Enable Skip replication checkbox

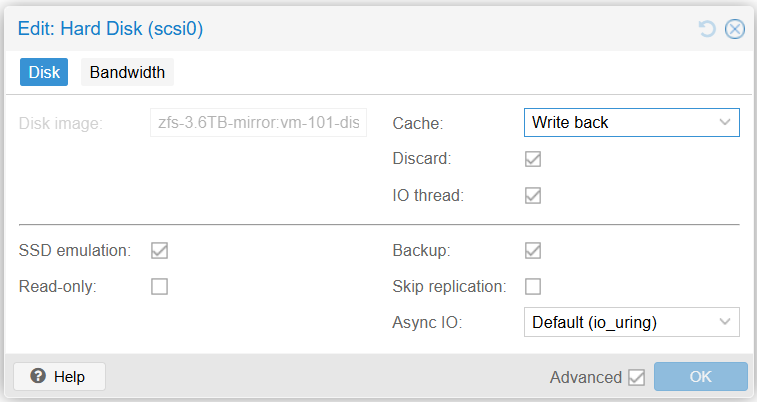pyautogui.click(x=533, y=287)
